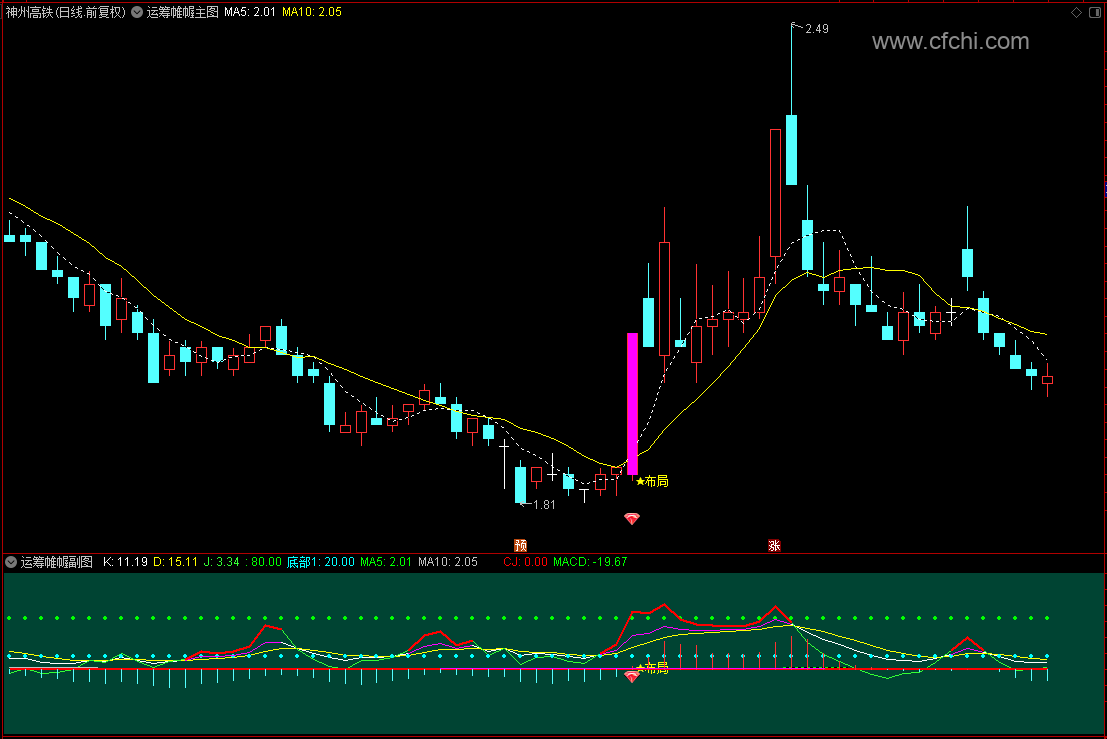Click the K: 11.19 value
1107x739 pixels.
click(x=126, y=562)
